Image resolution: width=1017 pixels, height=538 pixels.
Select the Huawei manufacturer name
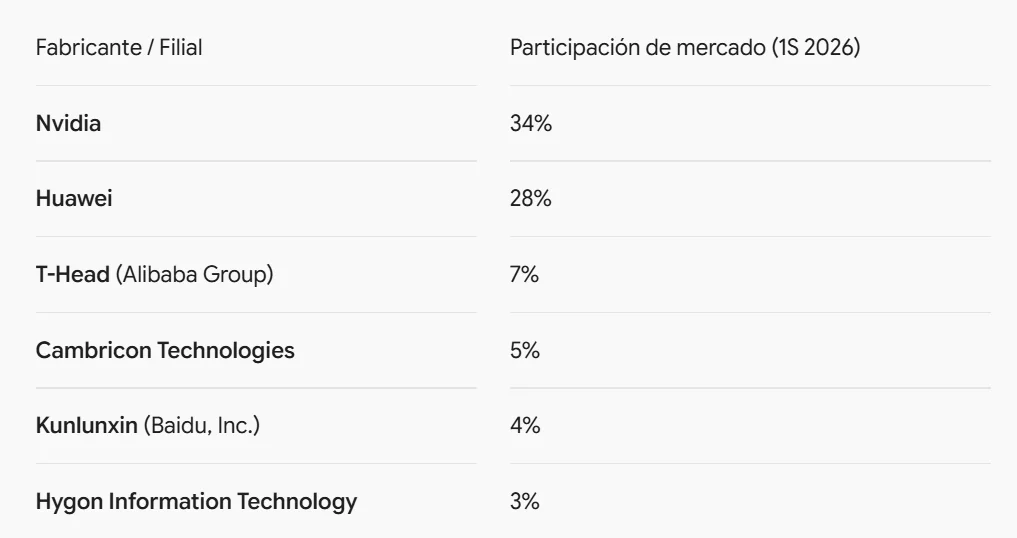point(74,199)
